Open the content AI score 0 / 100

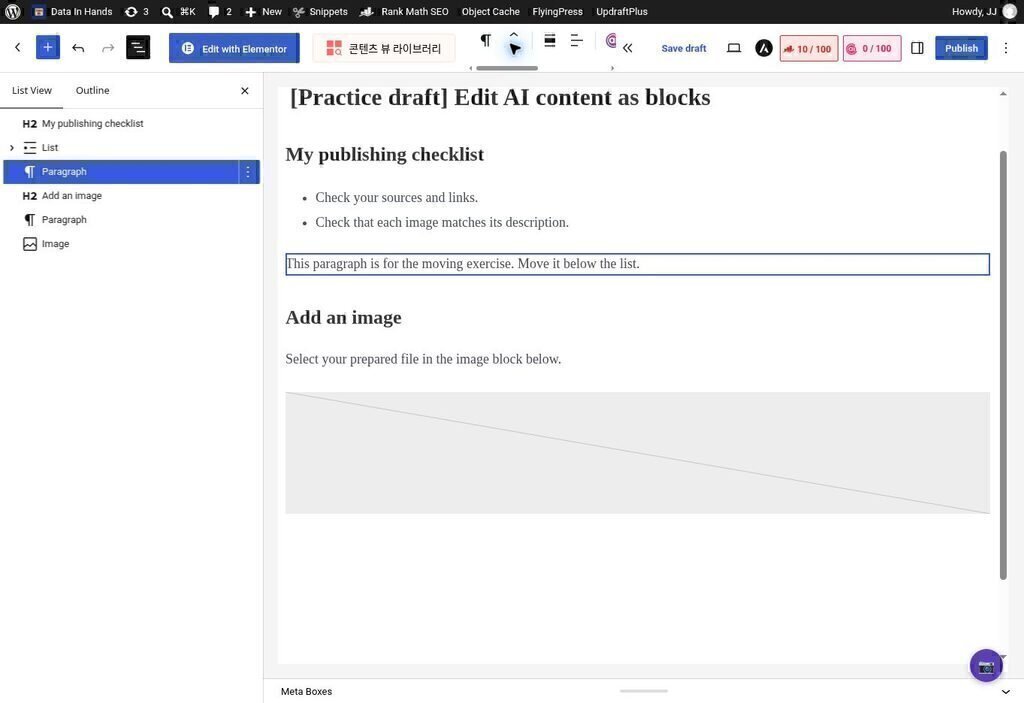pyautogui.click(x=872, y=48)
